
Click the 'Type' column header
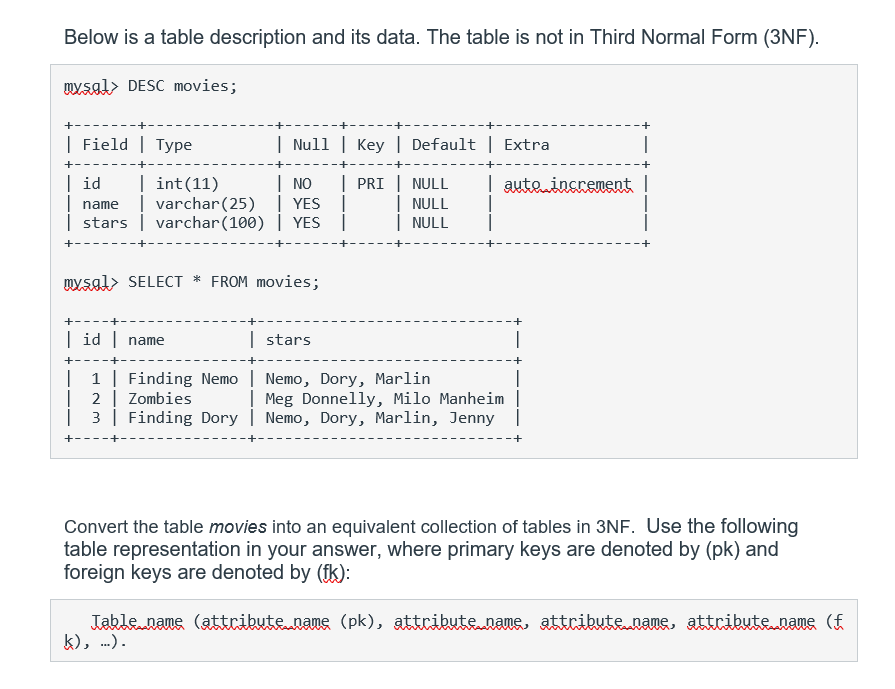tap(174, 145)
